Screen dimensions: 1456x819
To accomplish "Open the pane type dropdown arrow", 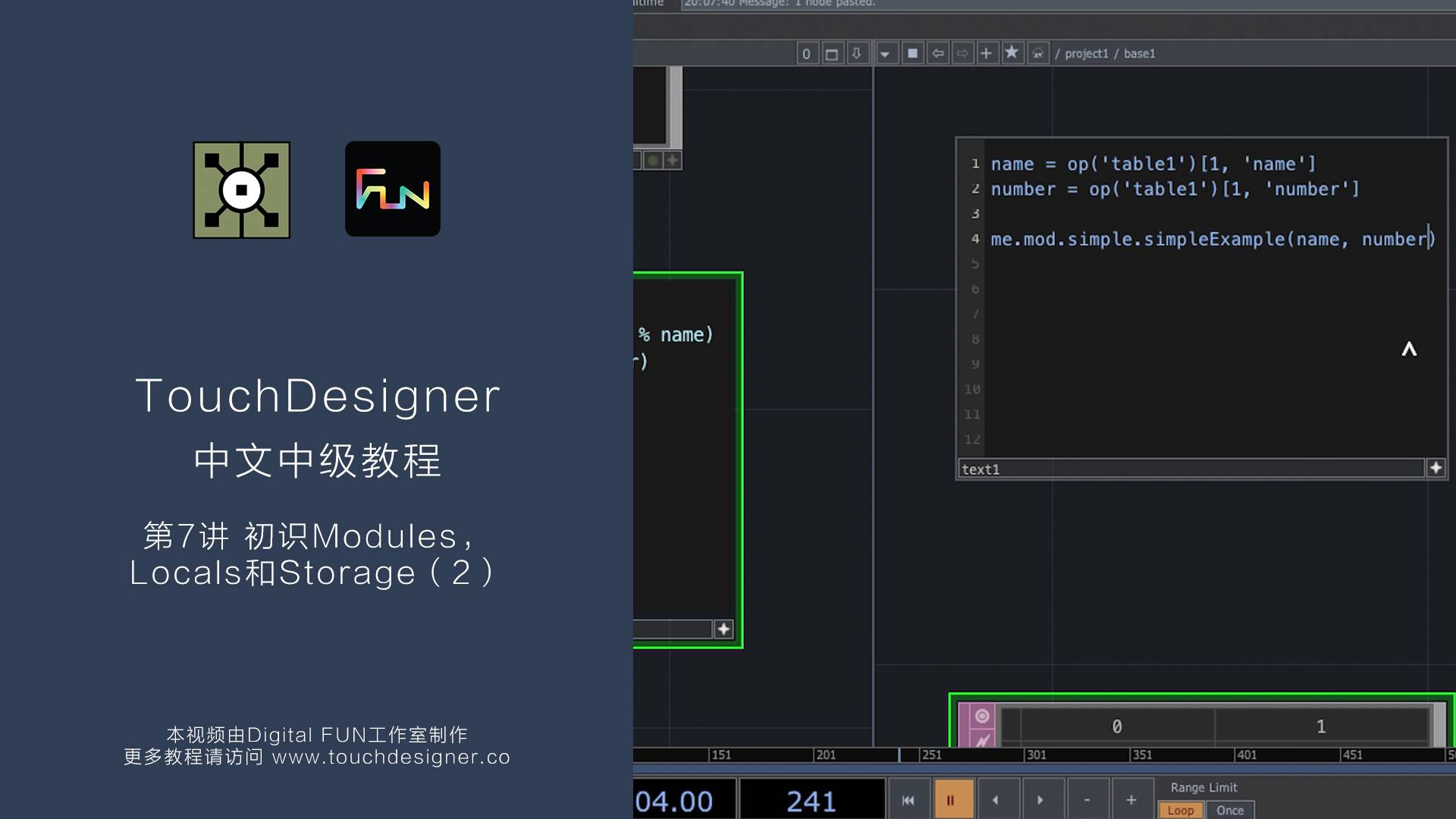I will click(x=886, y=54).
